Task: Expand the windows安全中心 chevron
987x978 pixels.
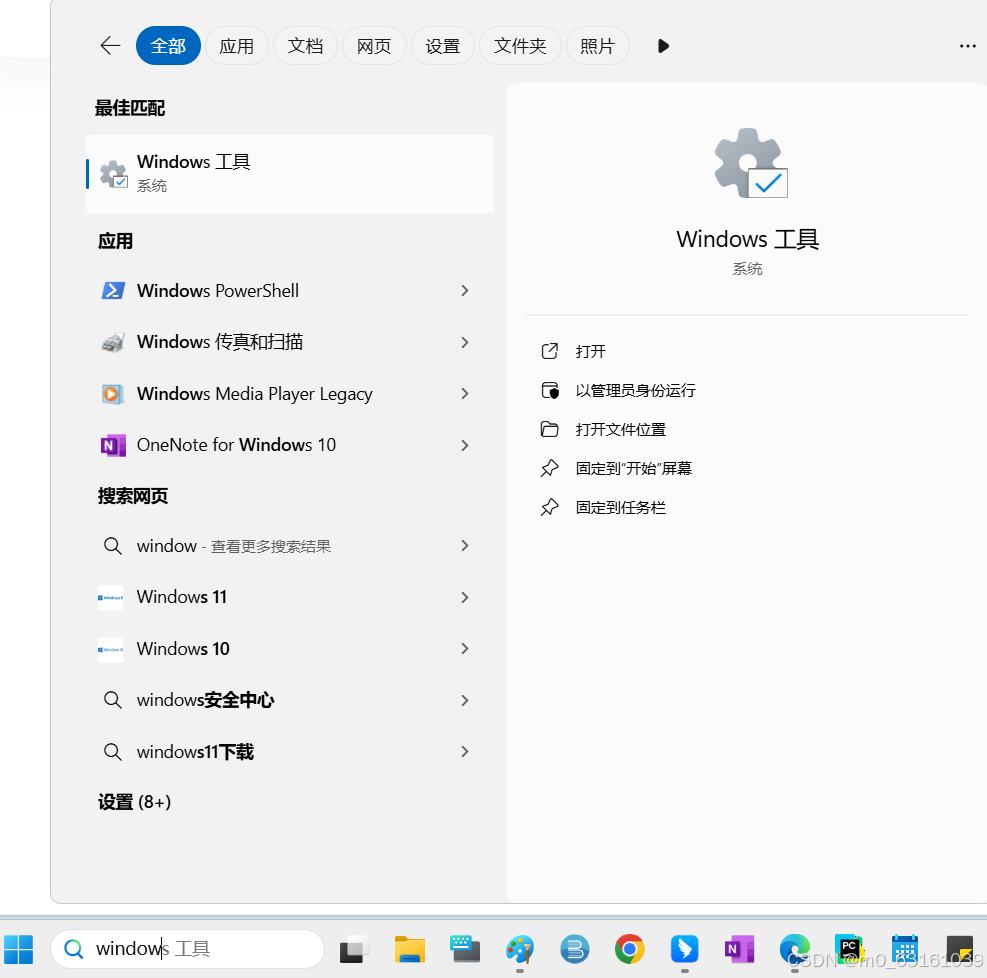Action: point(465,700)
